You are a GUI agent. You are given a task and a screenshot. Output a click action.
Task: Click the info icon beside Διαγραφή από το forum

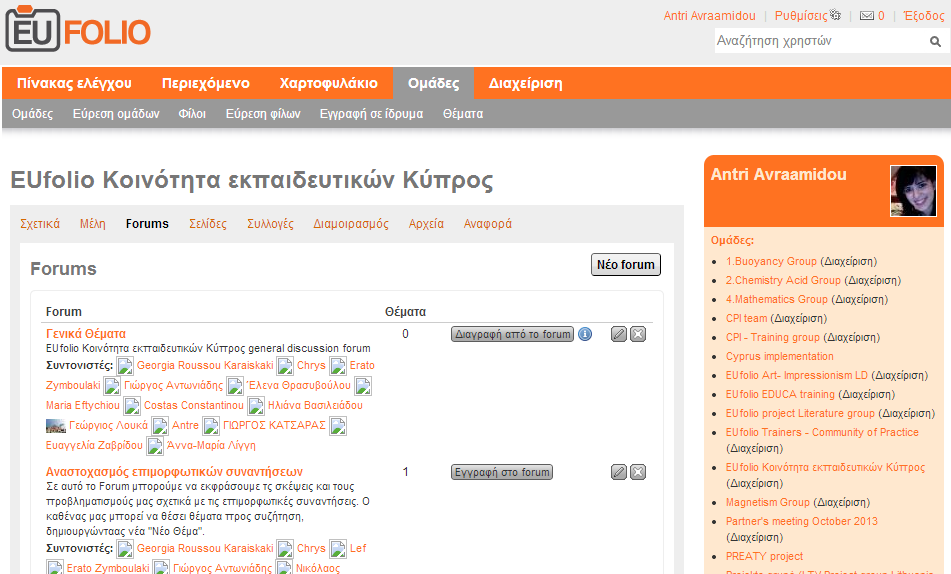click(x=585, y=334)
